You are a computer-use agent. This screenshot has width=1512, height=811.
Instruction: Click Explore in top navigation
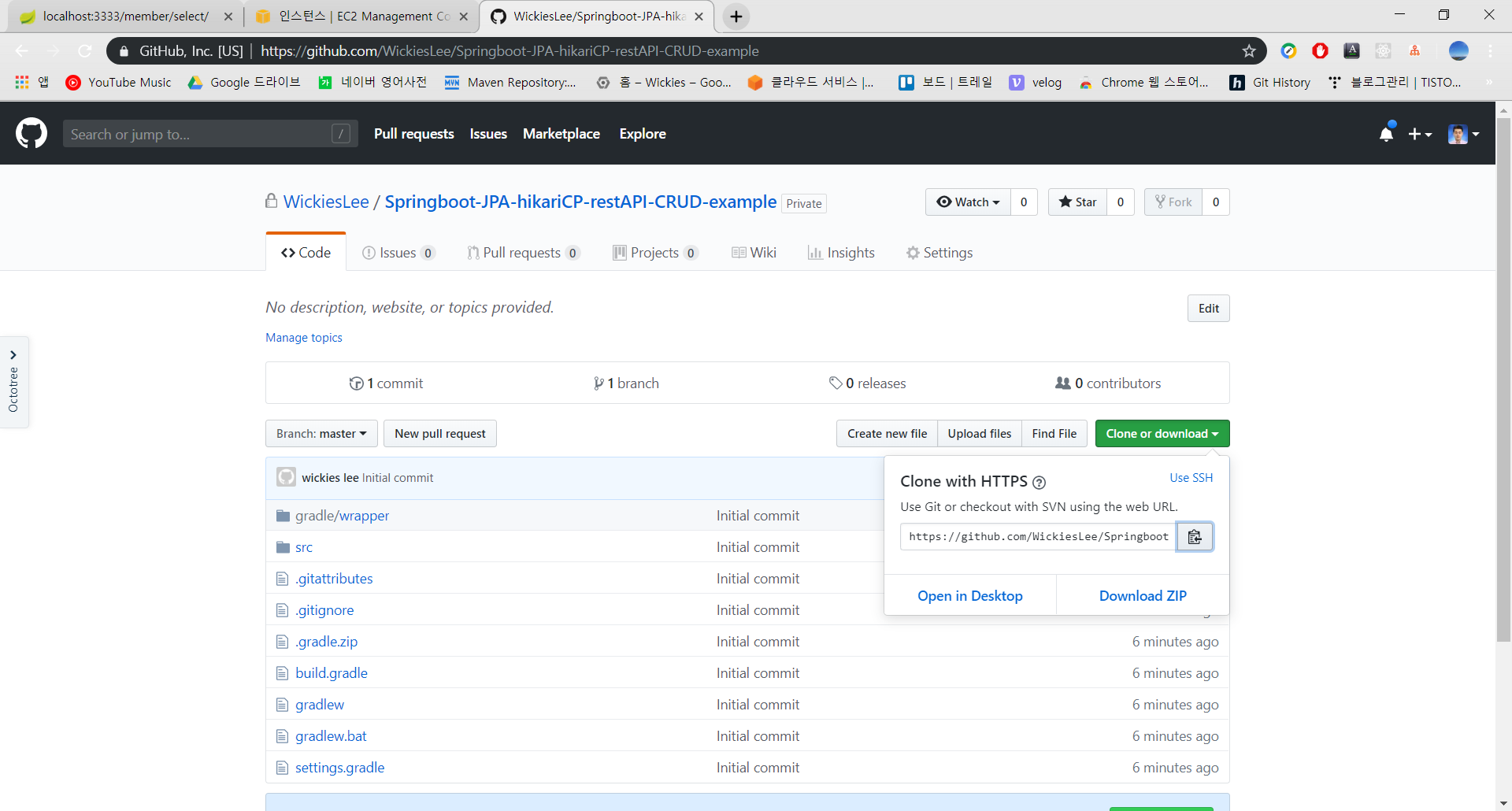click(643, 134)
